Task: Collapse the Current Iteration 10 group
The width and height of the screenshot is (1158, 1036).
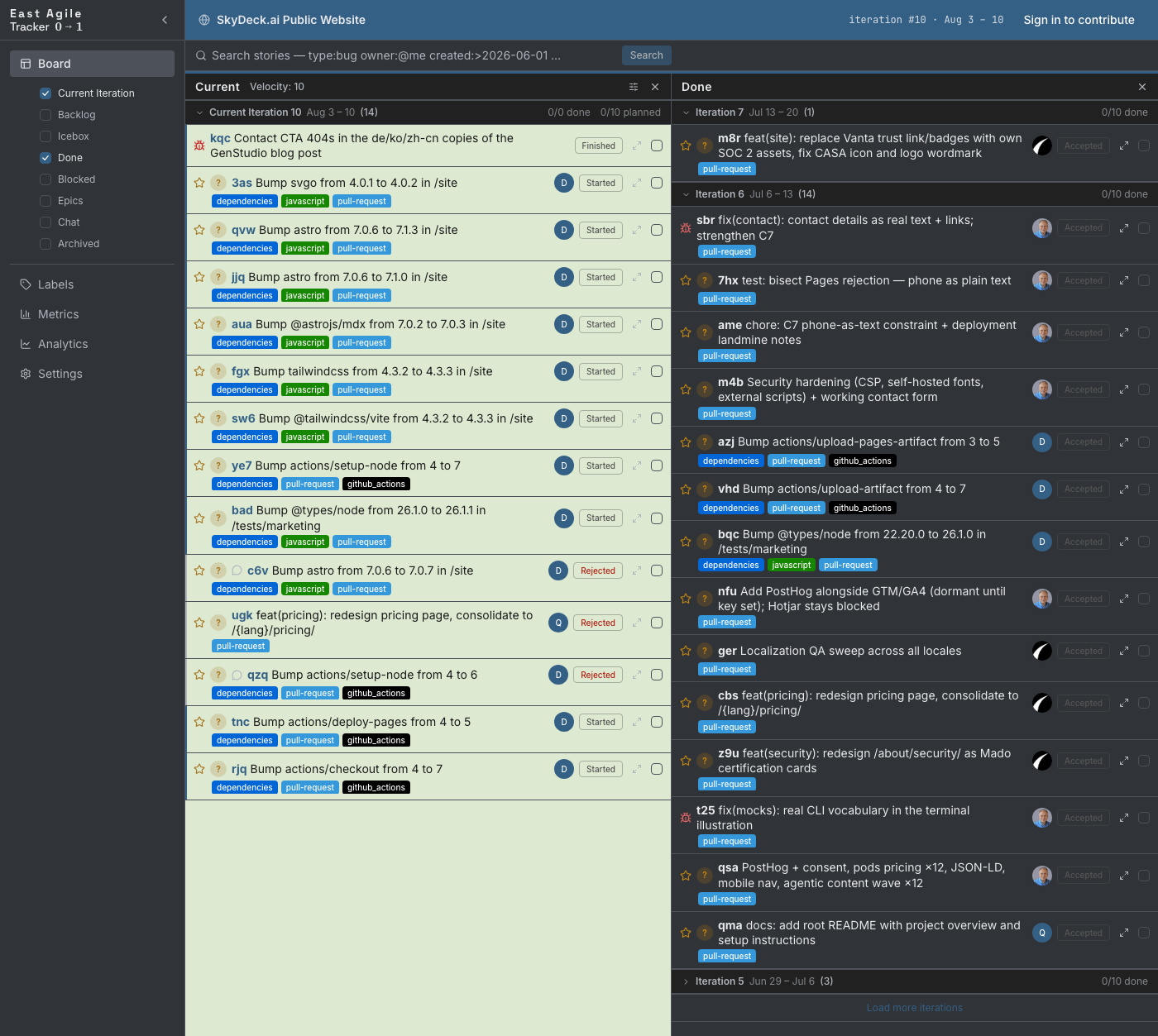Action: pos(199,112)
